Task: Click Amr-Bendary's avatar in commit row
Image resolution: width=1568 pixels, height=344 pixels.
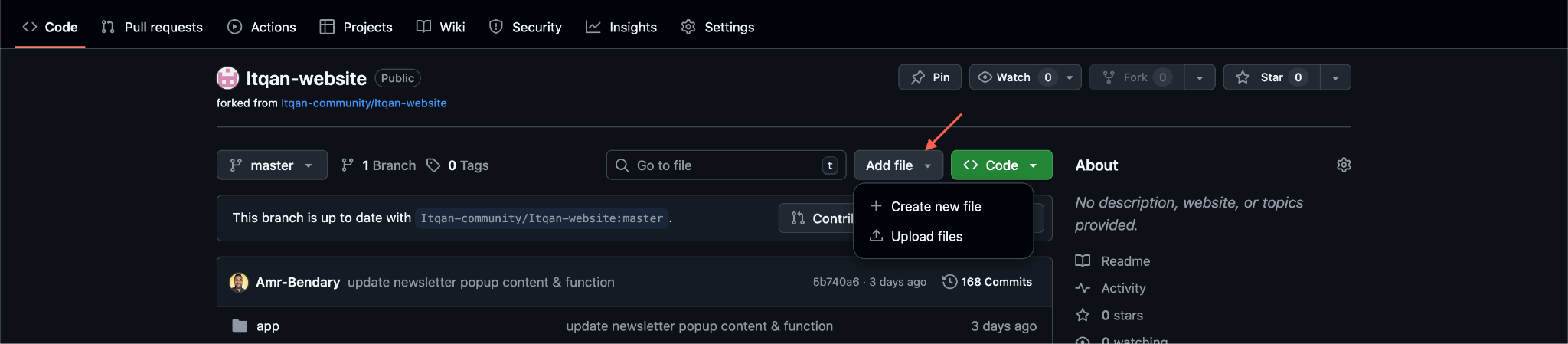Action: [x=239, y=282]
